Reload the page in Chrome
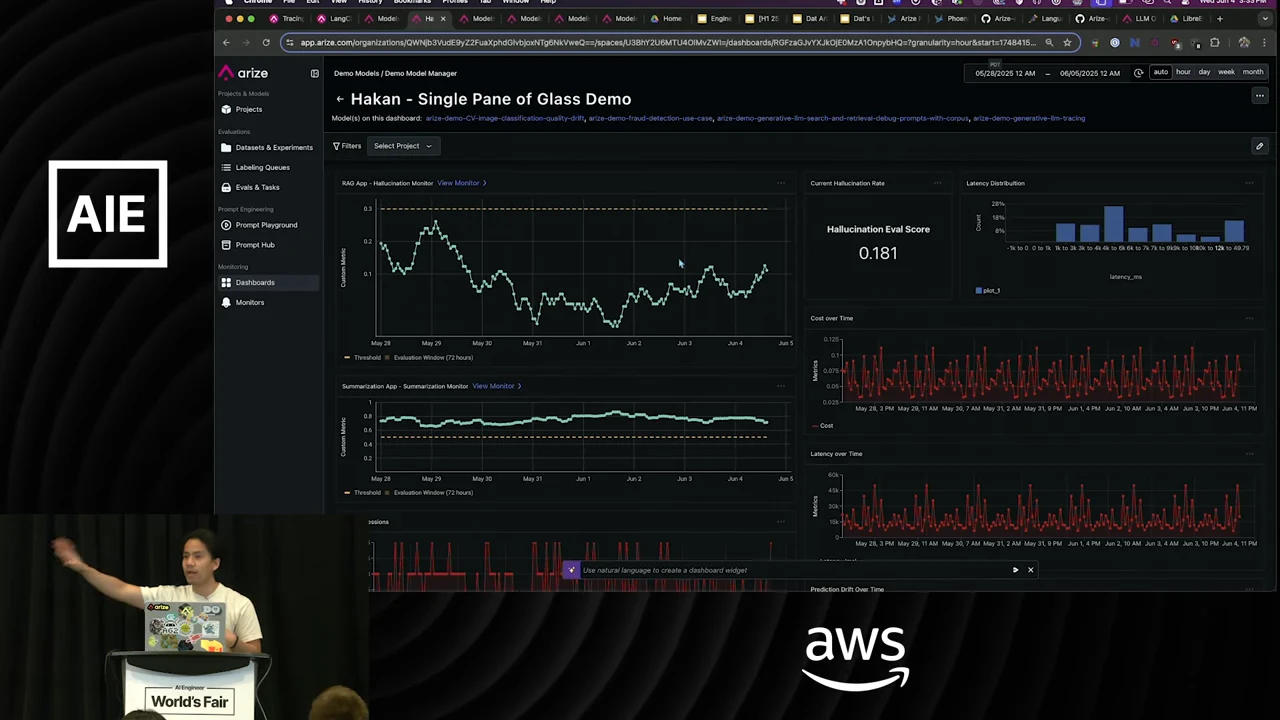 tap(266, 42)
